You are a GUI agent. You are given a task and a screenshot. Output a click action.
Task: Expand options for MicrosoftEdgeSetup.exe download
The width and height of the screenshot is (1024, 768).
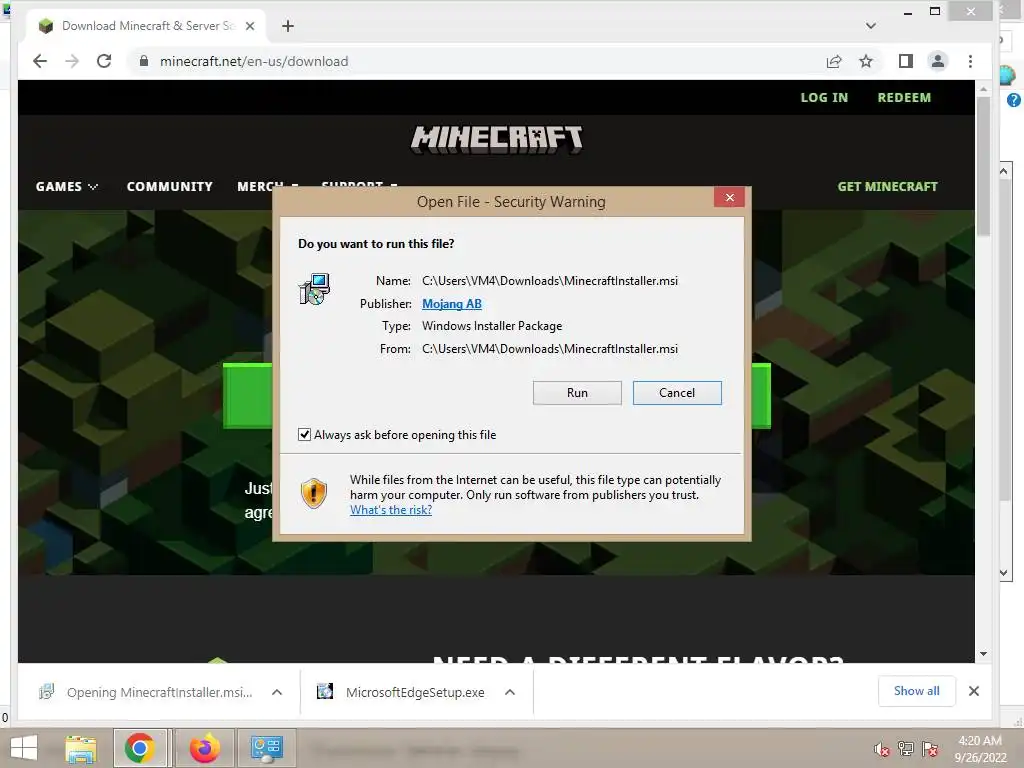coord(510,692)
